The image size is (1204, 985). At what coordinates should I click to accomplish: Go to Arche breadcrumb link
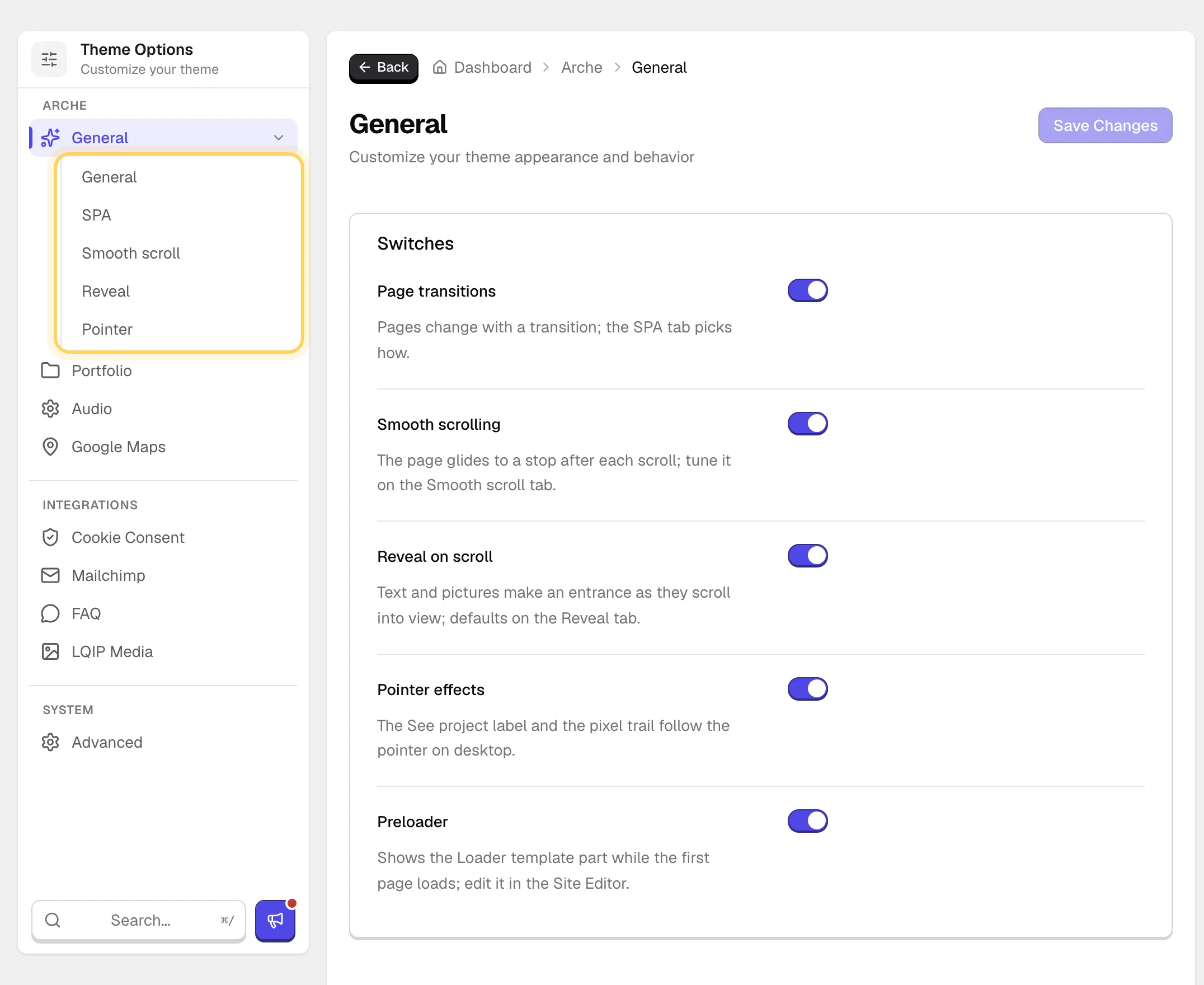coord(581,68)
